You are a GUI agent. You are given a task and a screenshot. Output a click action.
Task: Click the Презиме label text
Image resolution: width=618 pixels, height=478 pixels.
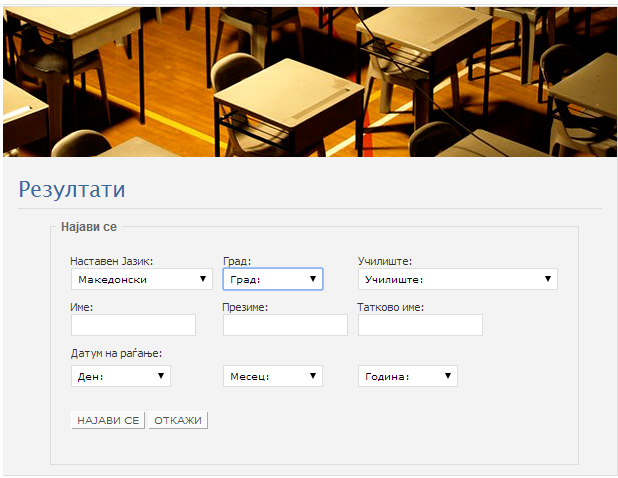tap(245, 307)
